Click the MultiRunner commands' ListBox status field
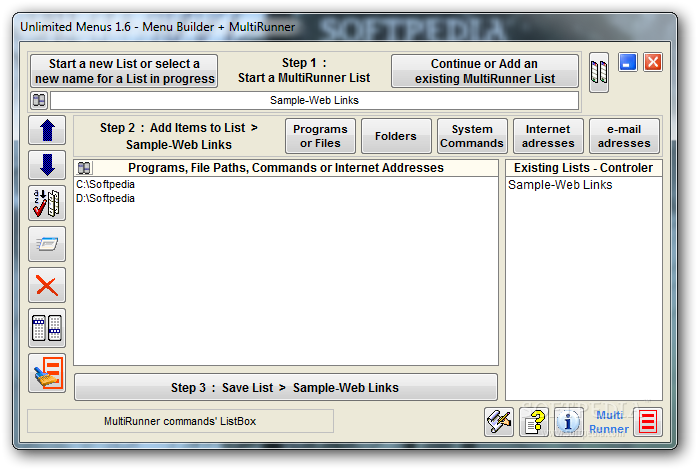This screenshot has height=470, width=698. tap(180, 421)
